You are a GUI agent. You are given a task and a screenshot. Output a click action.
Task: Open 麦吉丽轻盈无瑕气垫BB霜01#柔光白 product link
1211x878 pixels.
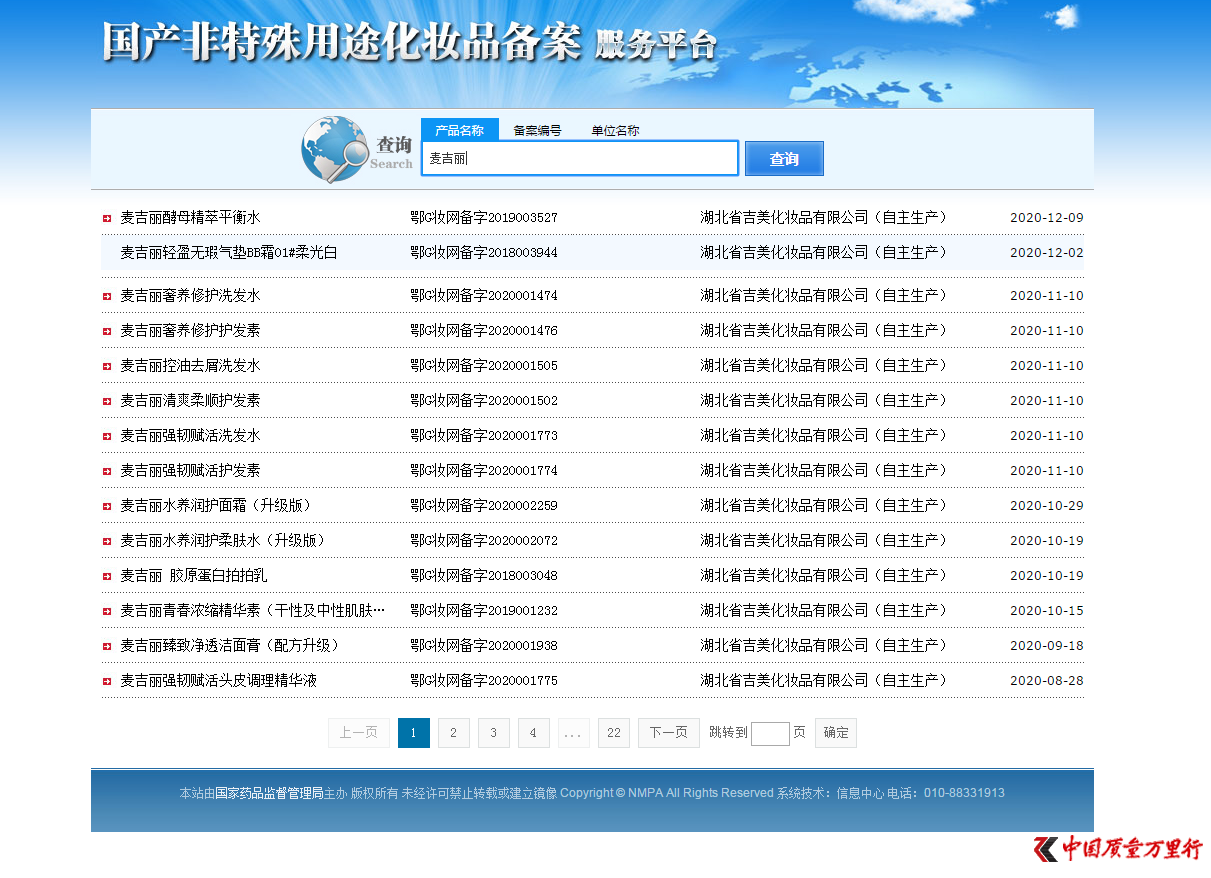229,252
